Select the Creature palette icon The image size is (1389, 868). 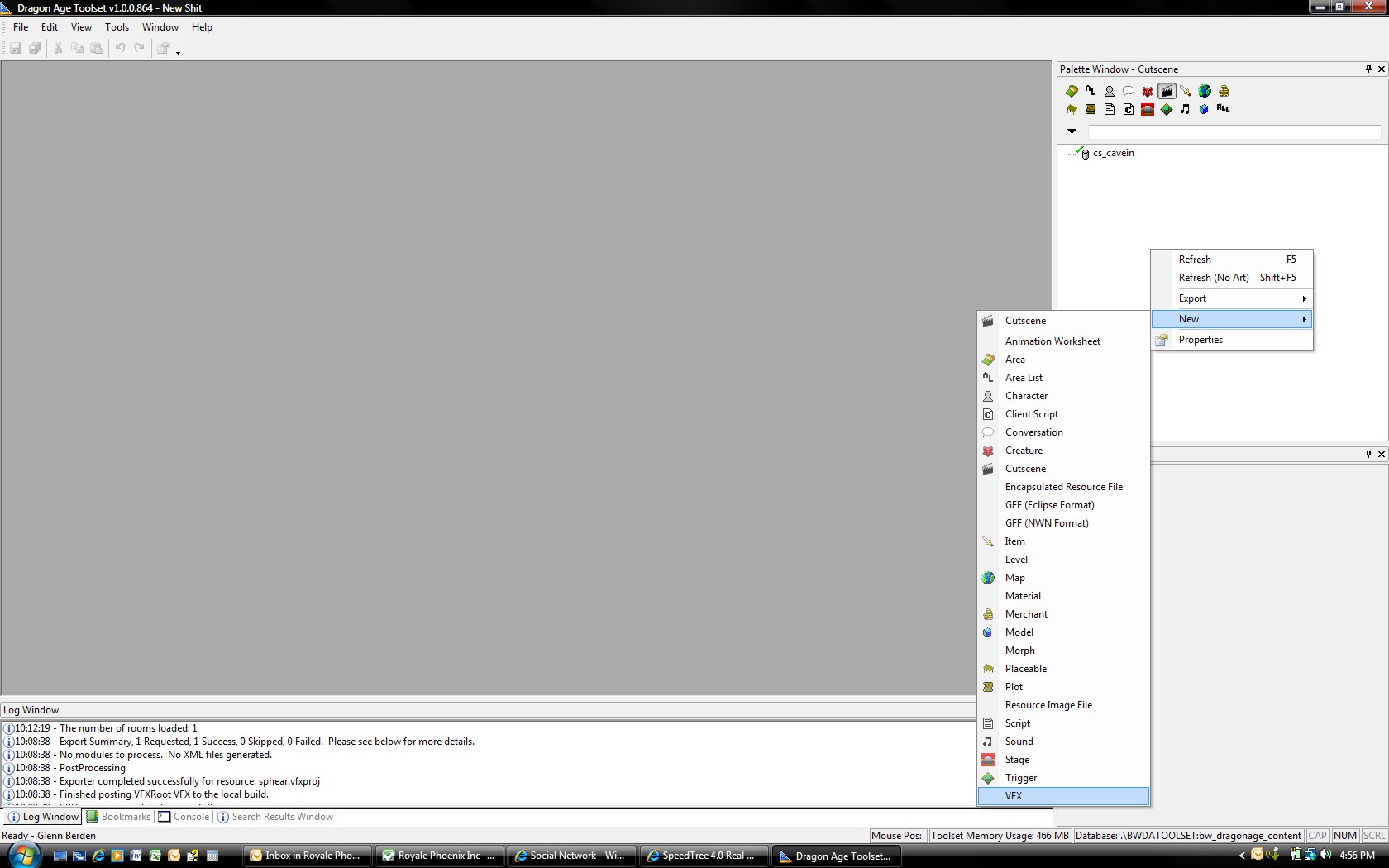[x=1148, y=92]
